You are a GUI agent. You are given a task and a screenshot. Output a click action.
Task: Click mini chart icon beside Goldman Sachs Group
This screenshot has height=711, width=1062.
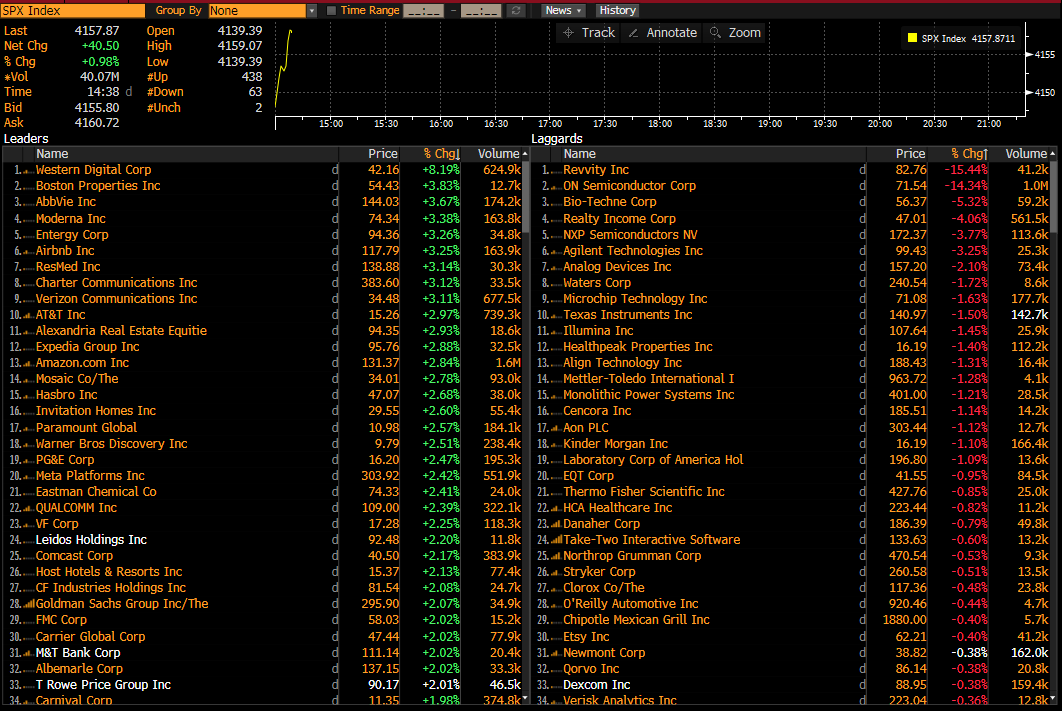click(29, 604)
